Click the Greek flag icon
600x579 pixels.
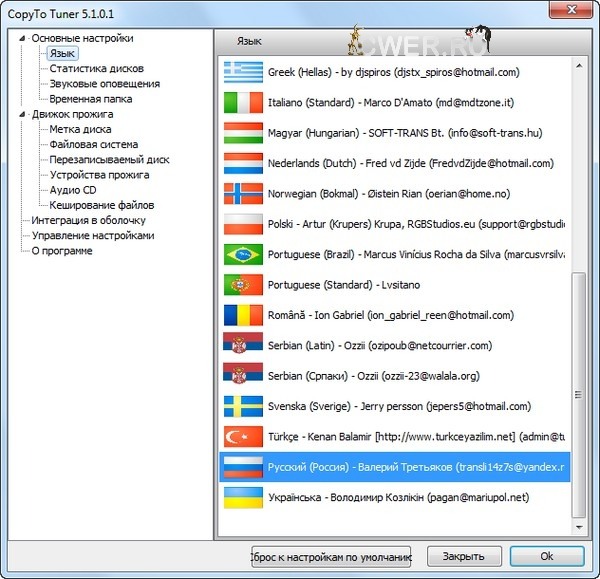coord(241,72)
